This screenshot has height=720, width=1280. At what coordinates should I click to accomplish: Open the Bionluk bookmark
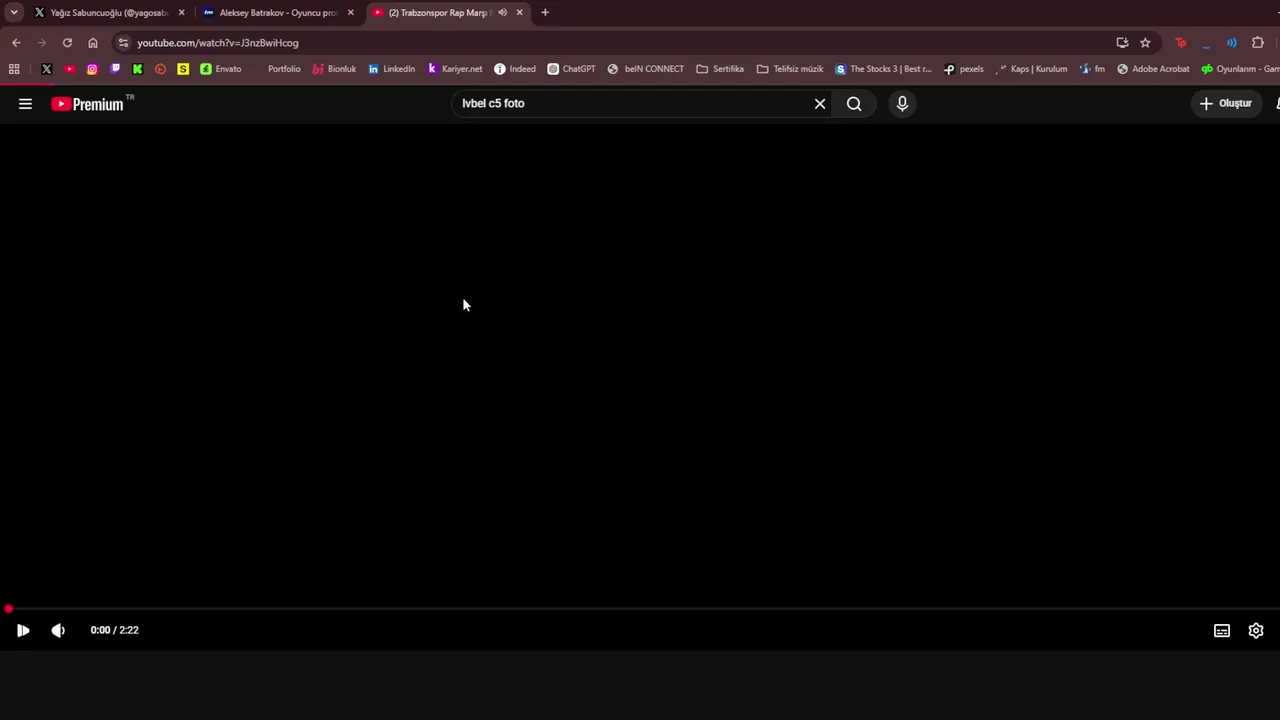click(334, 69)
